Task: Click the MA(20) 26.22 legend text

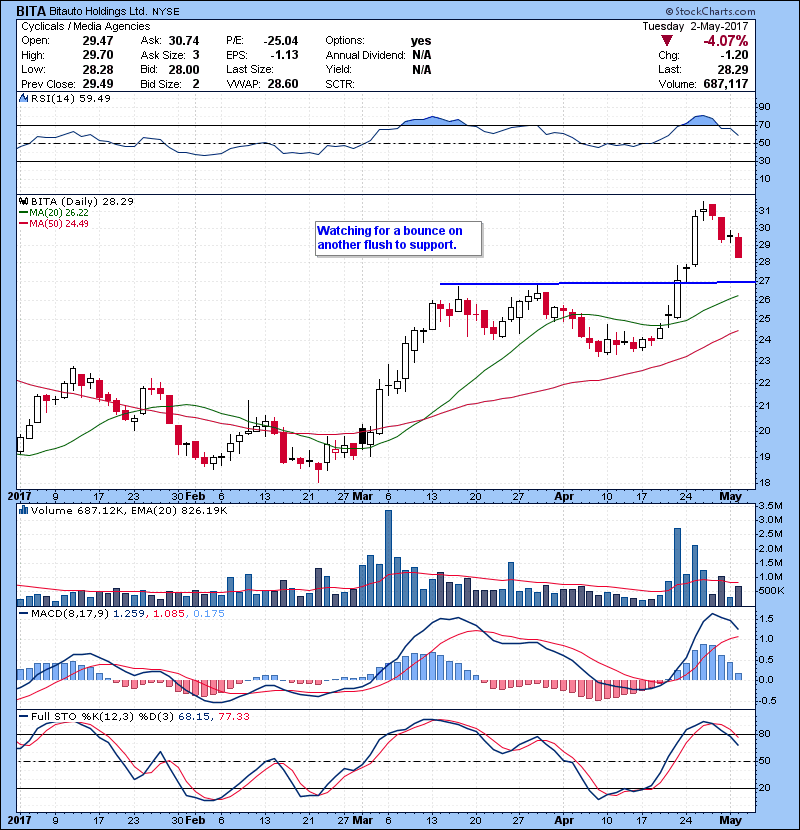Action: click(59, 212)
